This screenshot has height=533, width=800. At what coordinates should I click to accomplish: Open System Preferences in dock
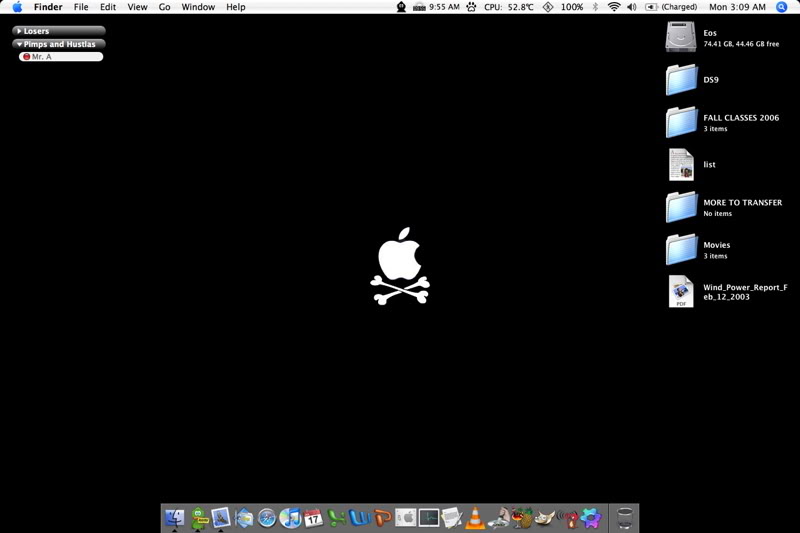(406, 518)
